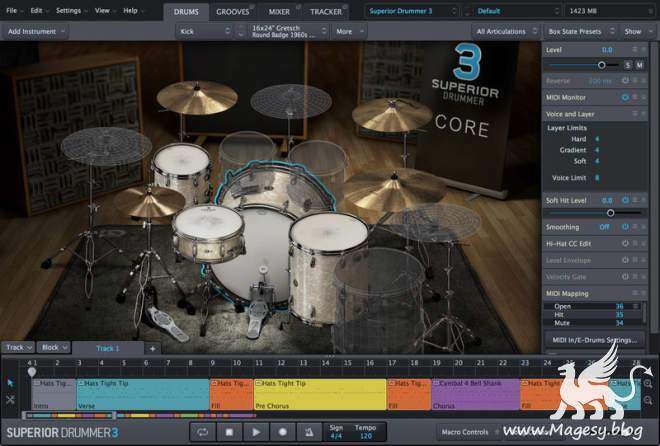The height and width of the screenshot is (446, 660).
Task: Toggle the metronome icon
Action: (309, 432)
